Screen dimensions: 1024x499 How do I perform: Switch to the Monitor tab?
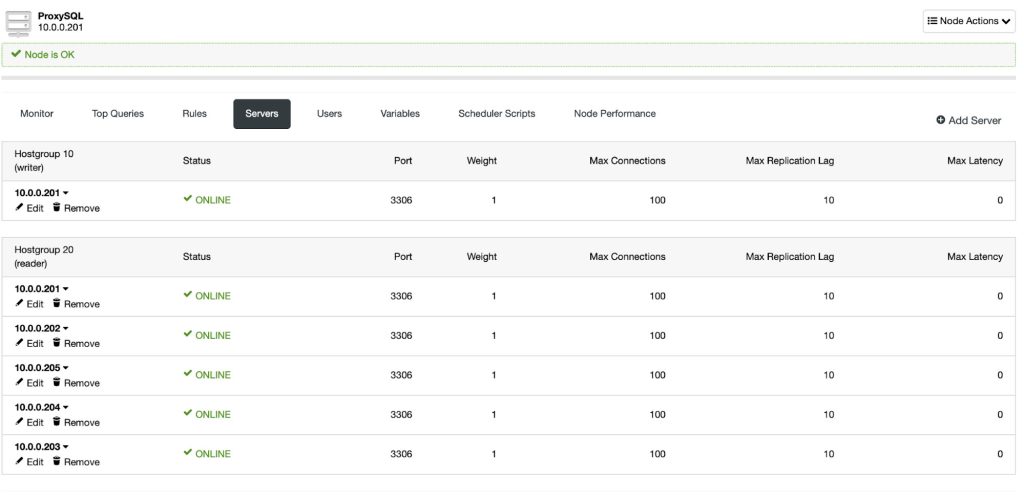click(x=37, y=114)
